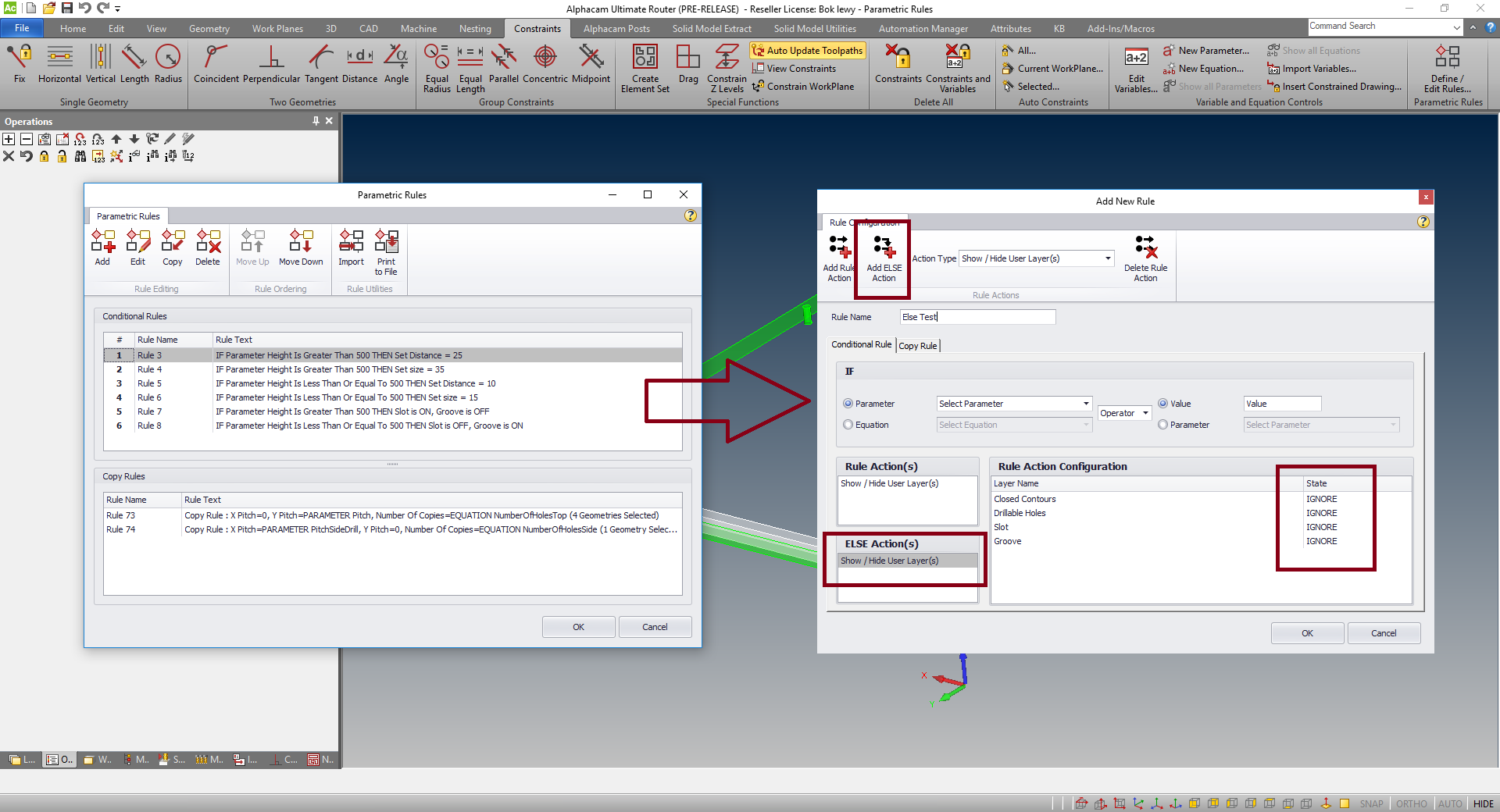Image resolution: width=1500 pixels, height=812 pixels.
Task: Toggle AUTO in the status bar
Action: (x=1450, y=803)
